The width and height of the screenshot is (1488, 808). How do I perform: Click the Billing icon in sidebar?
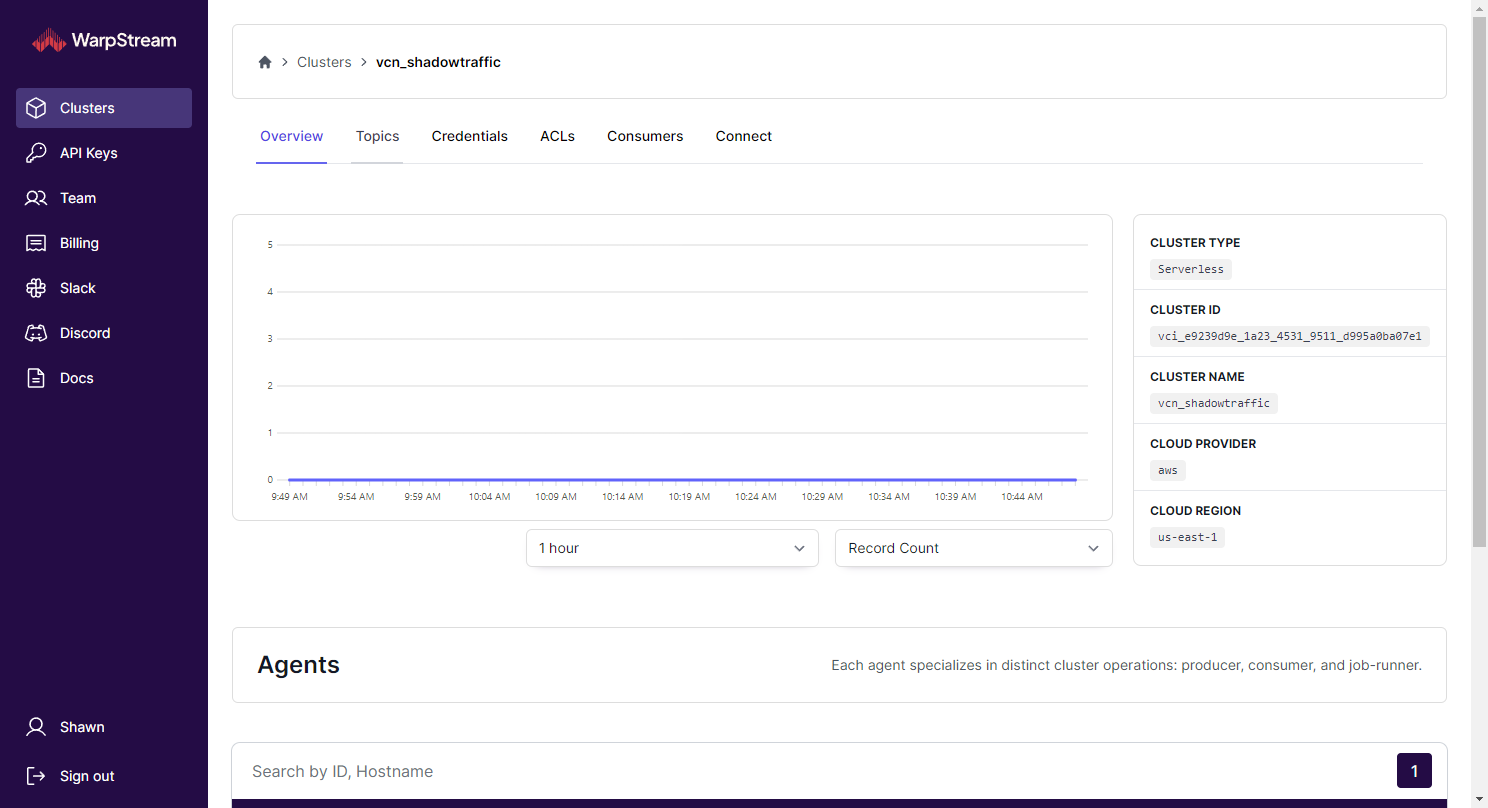point(36,243)
